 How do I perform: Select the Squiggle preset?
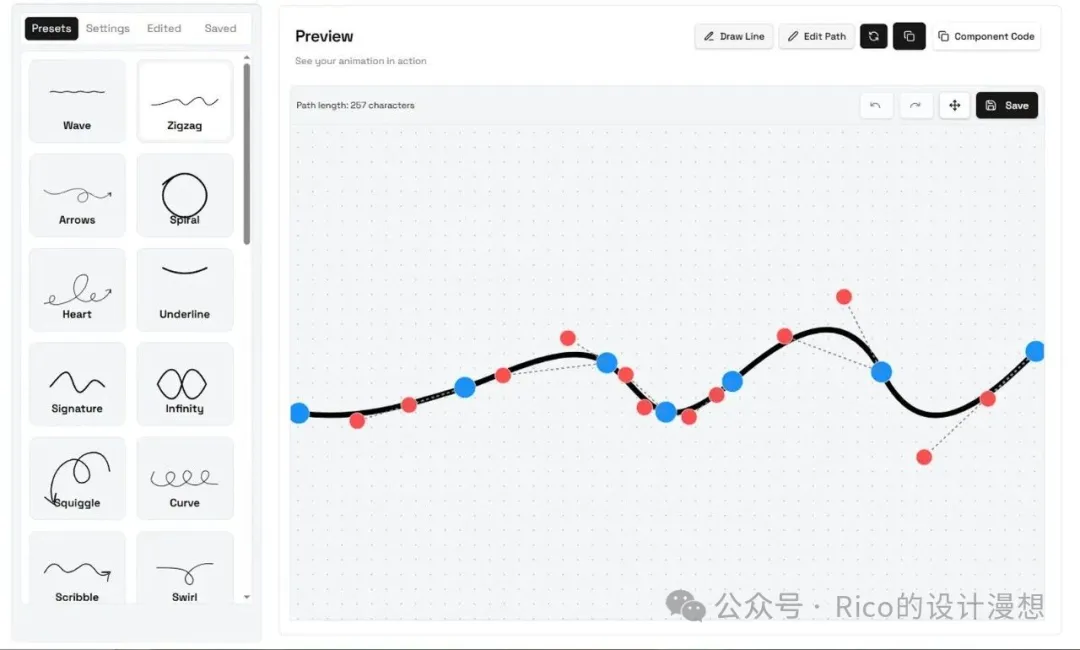[77, 478]
